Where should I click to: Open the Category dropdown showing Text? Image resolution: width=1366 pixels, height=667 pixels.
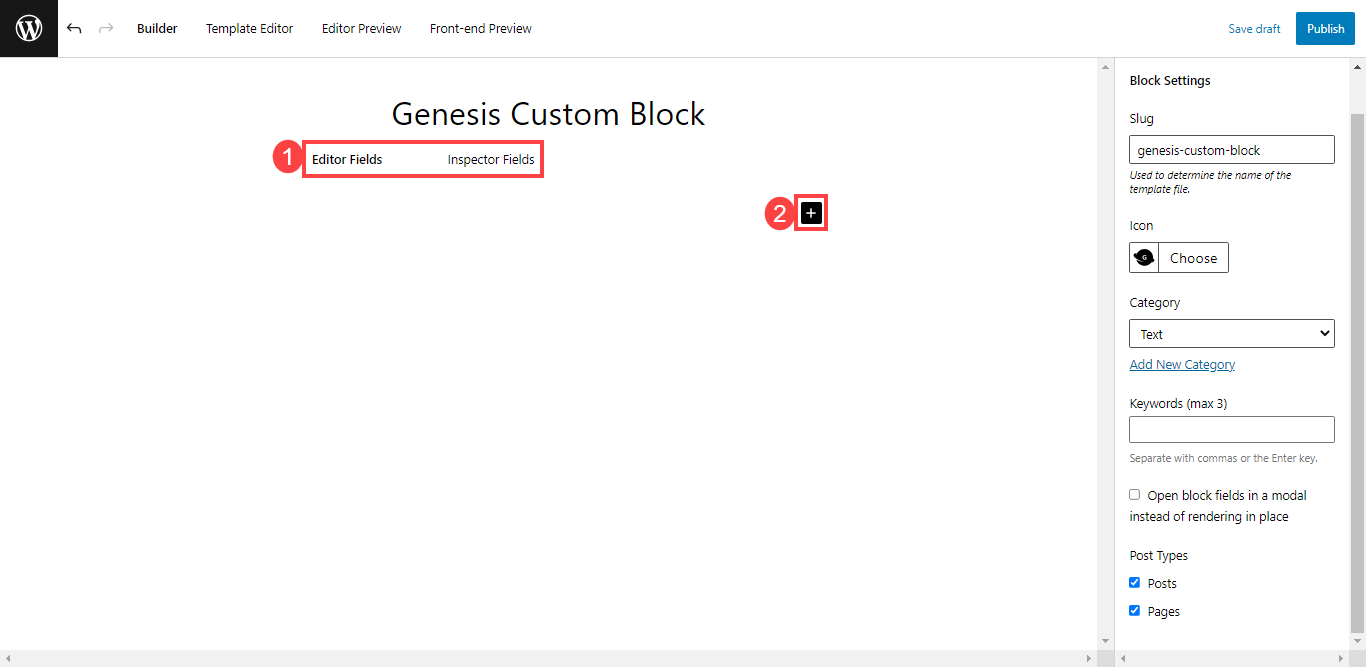pyautogui.click(x=1231, y=333)
